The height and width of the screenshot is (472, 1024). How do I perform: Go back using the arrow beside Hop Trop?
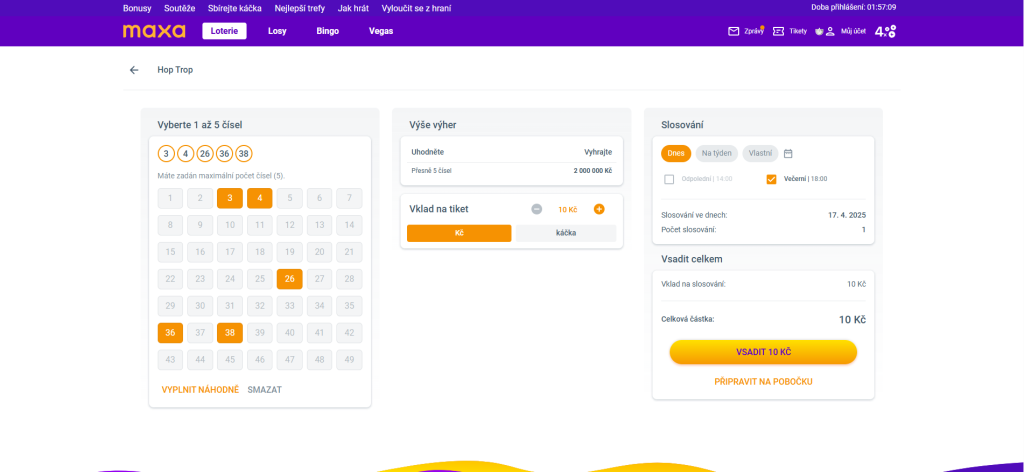pyautogui.click(x=134, y=70)
